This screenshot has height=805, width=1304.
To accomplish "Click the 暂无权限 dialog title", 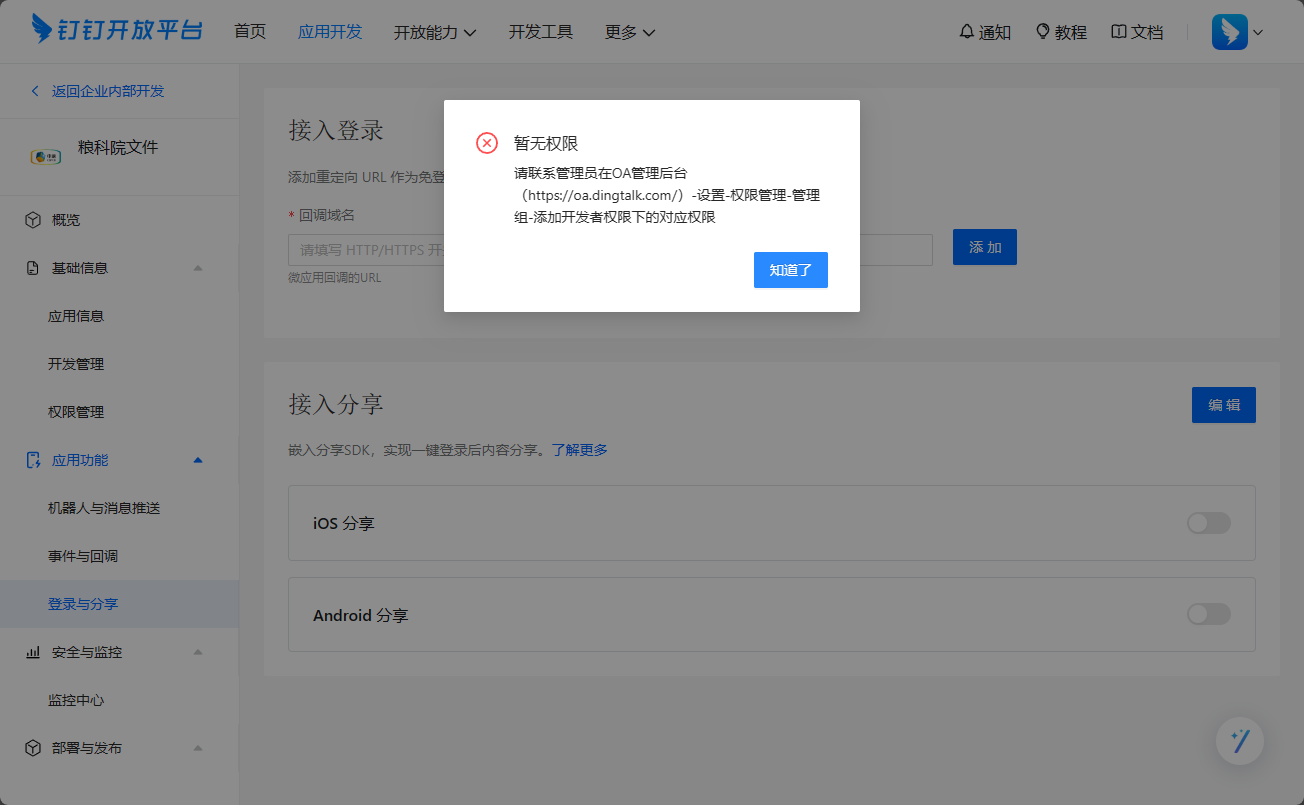I will (x=546, y=144).
